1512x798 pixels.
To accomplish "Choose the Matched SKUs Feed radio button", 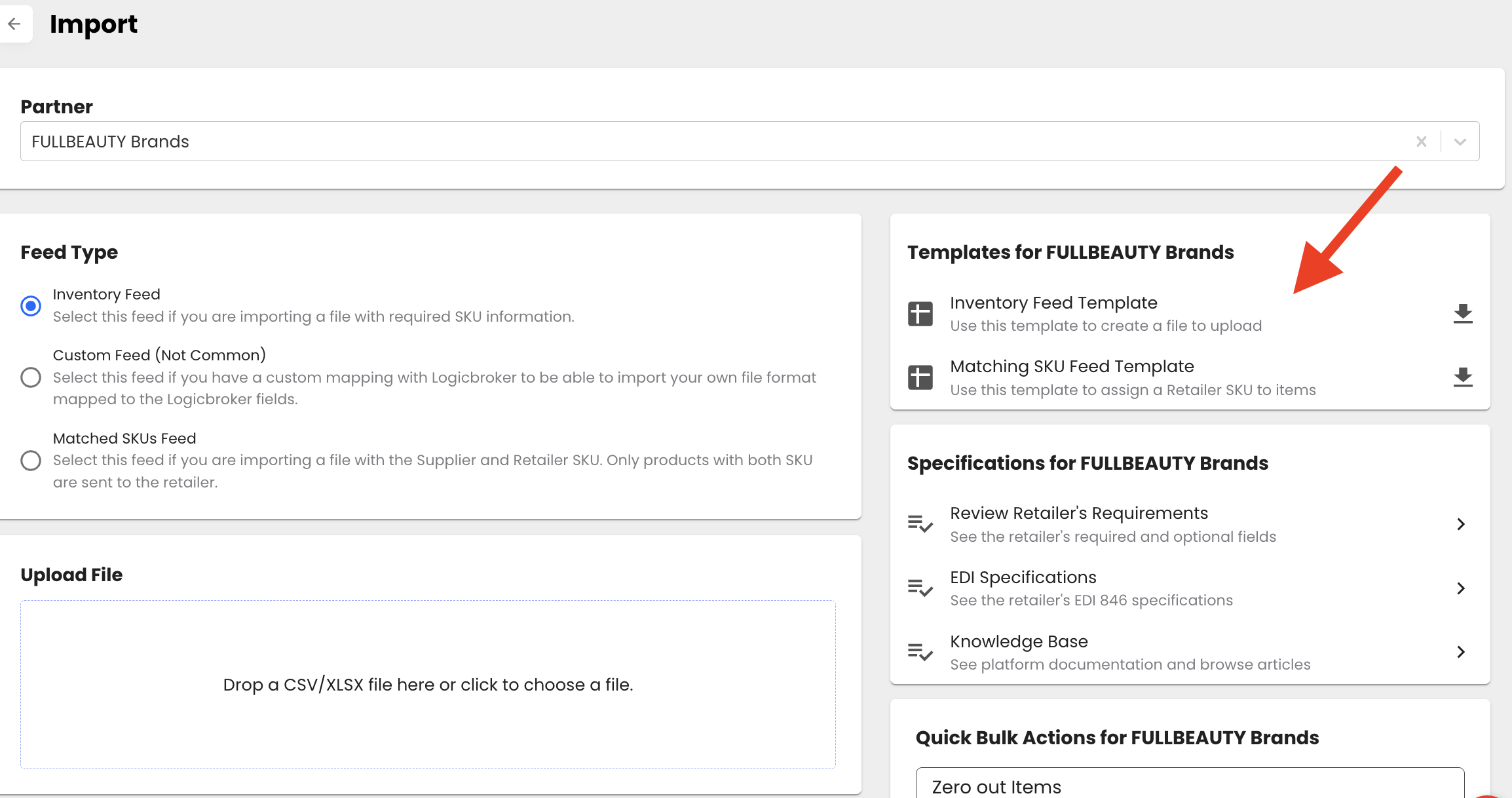I will click(31, 460).
